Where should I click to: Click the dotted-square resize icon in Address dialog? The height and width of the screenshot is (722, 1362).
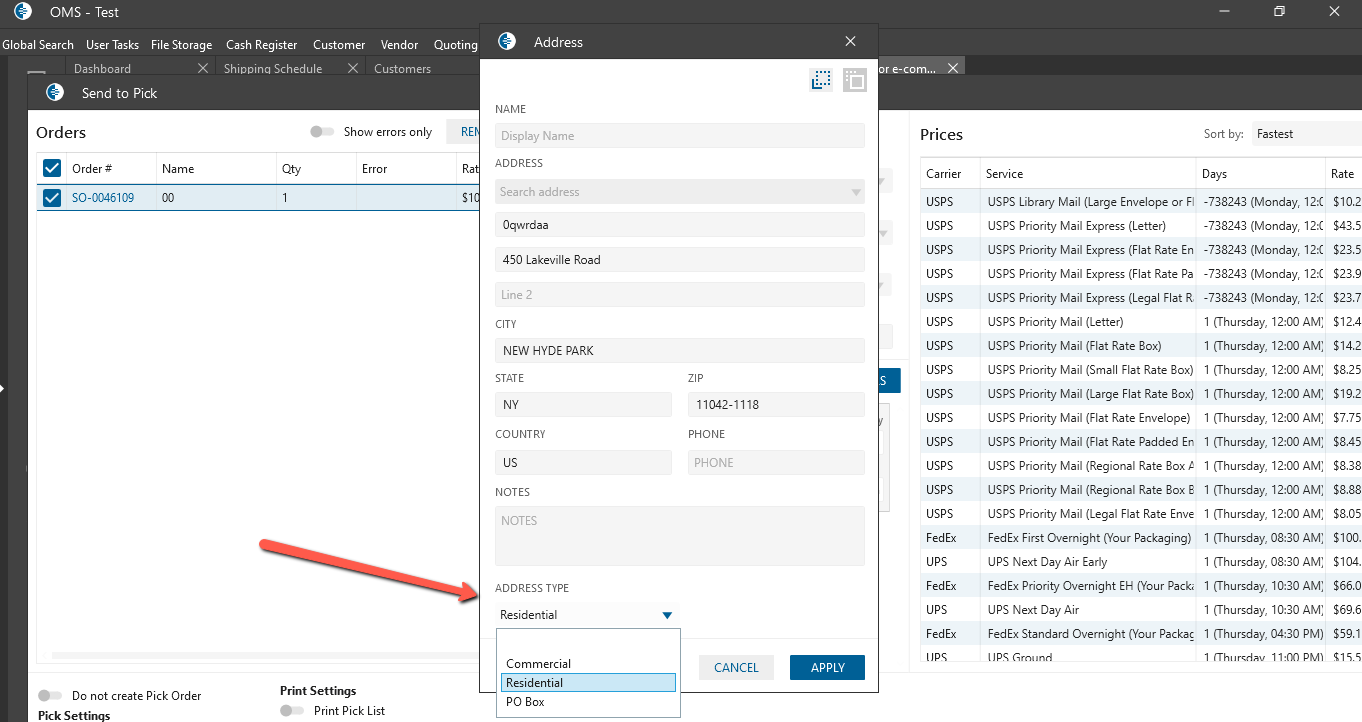(x=821, y=81)
